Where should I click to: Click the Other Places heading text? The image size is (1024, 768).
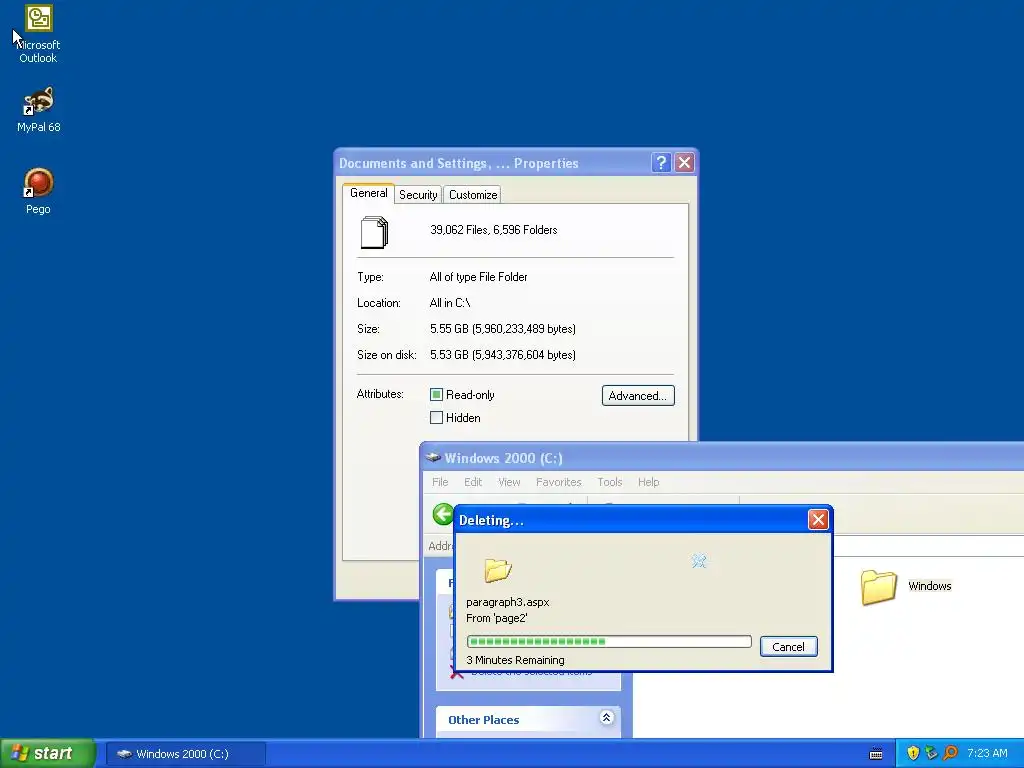[x=483, y=720]
